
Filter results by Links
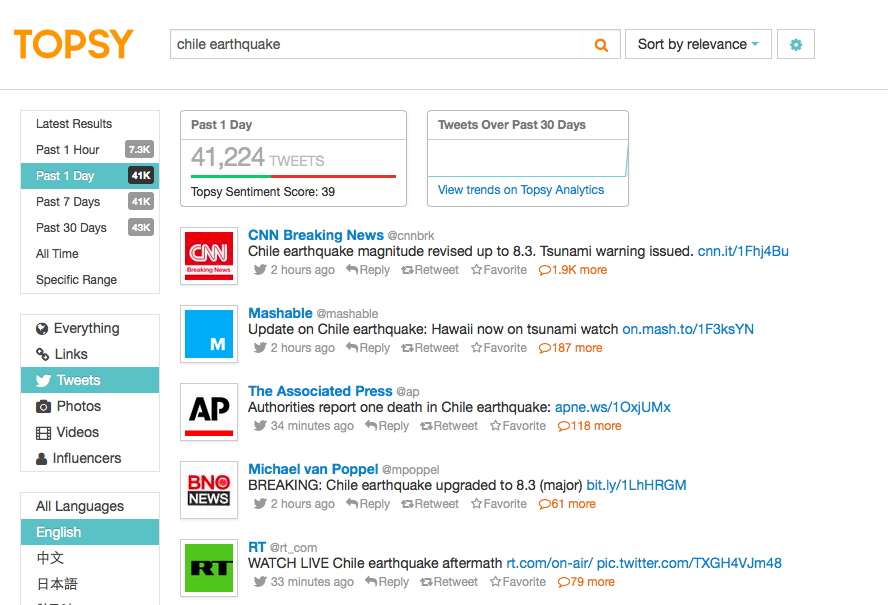[x=90, y=354]
